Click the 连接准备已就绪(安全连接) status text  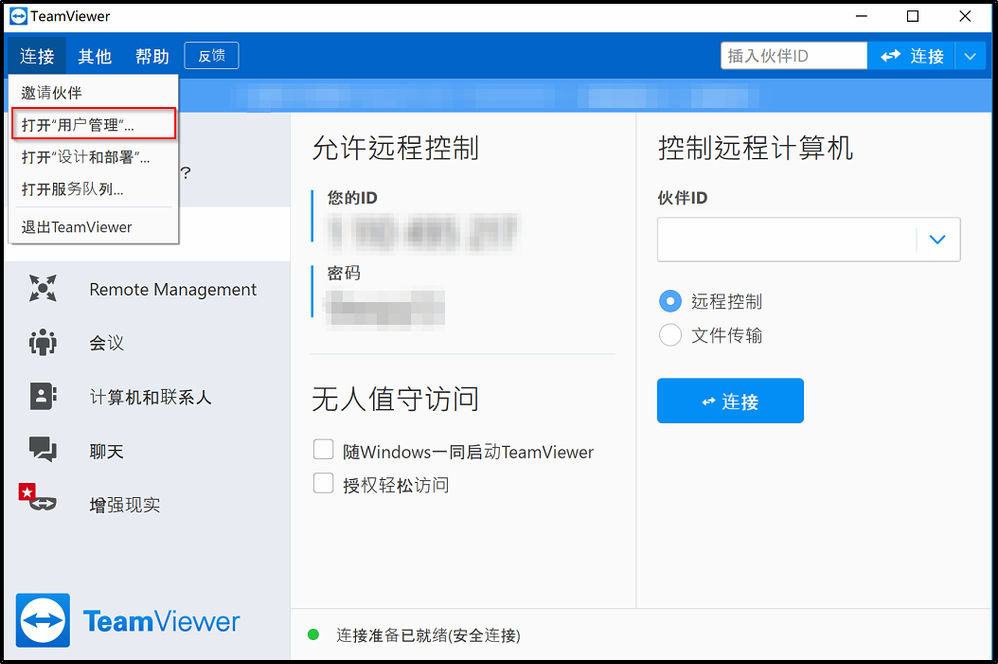(x=428, y=635)
